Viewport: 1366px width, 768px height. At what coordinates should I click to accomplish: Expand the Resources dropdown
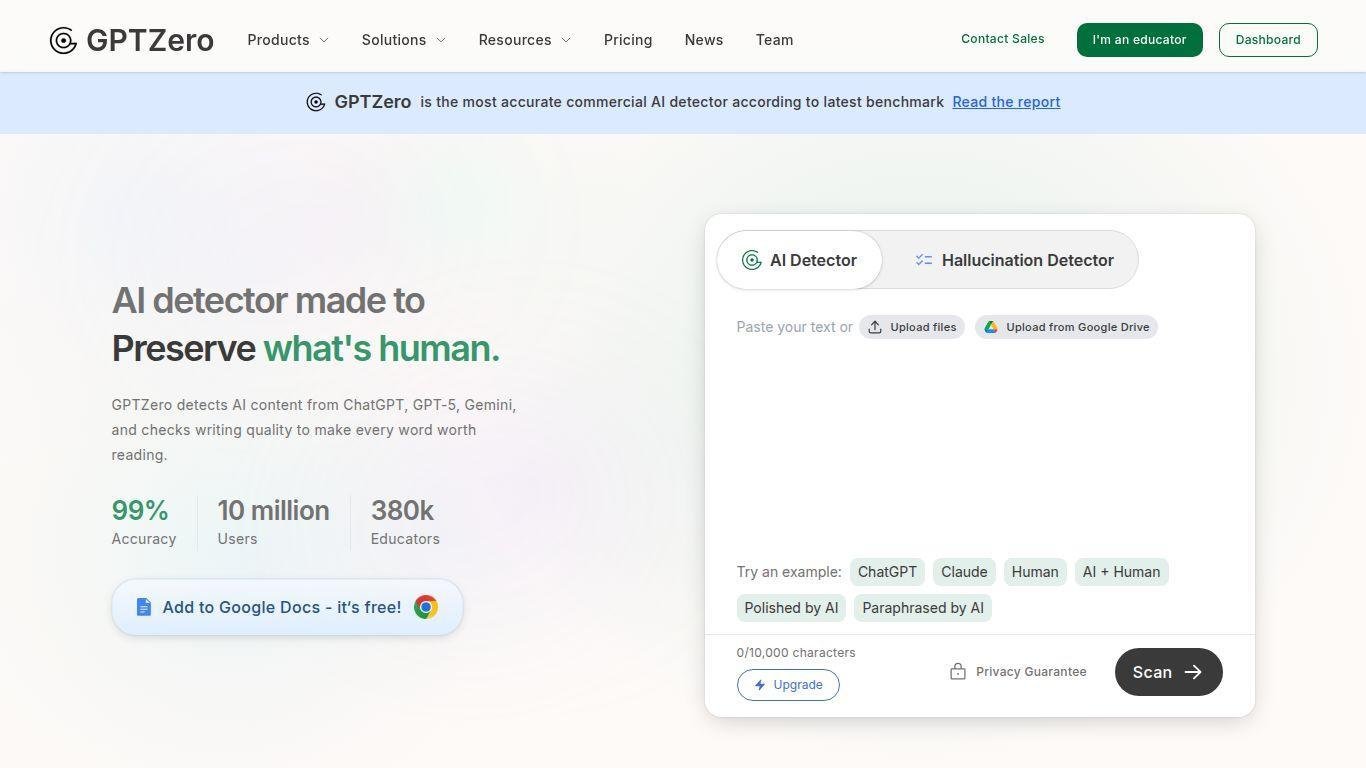pos(524,40)
